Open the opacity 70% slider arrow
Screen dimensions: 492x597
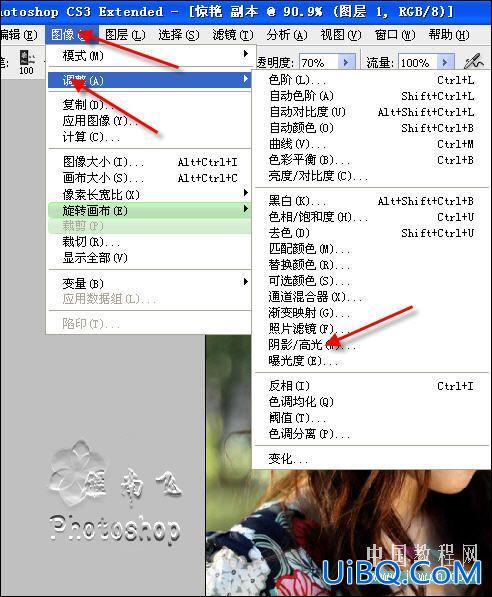click(346, 62)
